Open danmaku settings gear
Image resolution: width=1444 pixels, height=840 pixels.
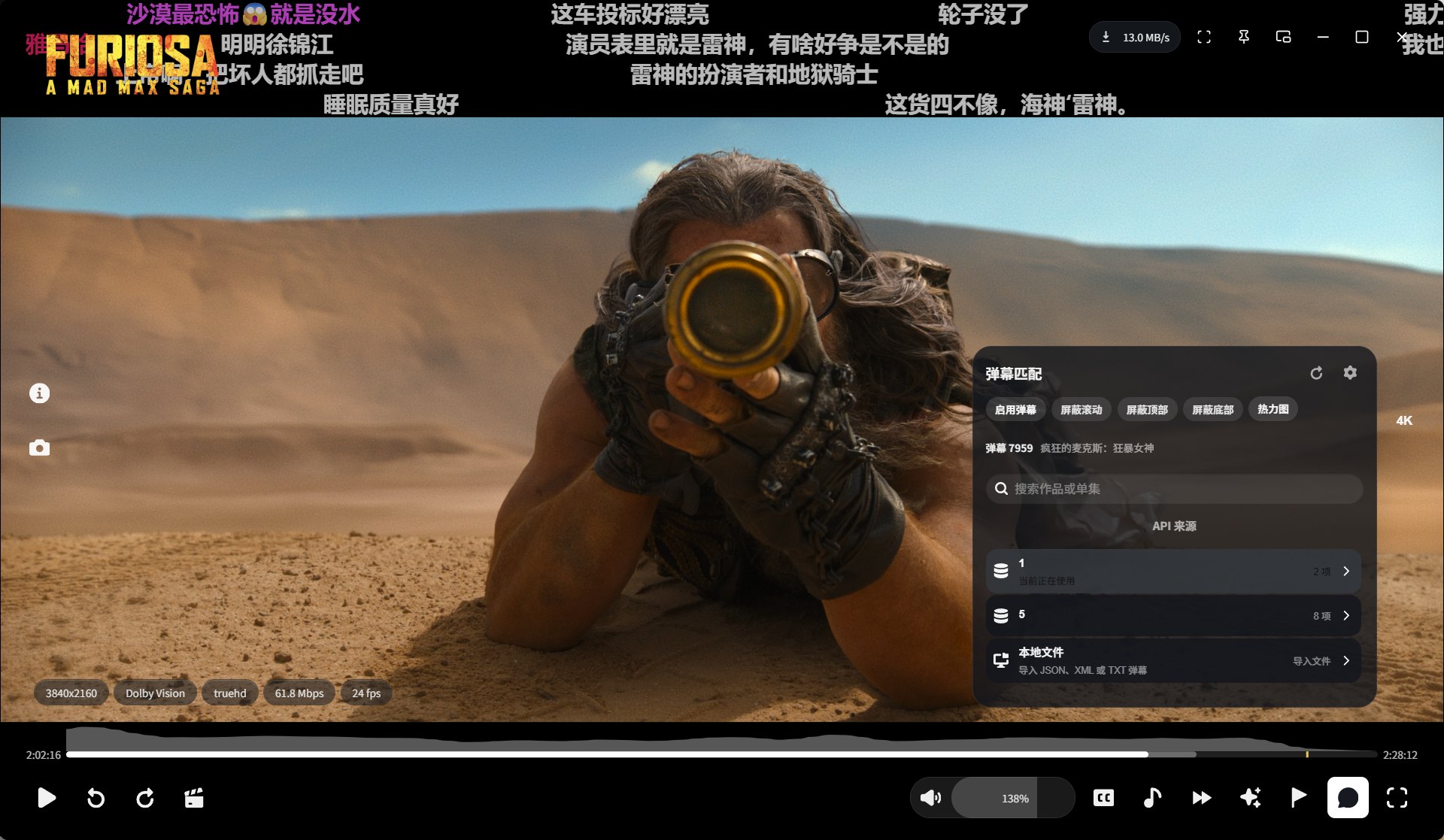(1350, 373)
